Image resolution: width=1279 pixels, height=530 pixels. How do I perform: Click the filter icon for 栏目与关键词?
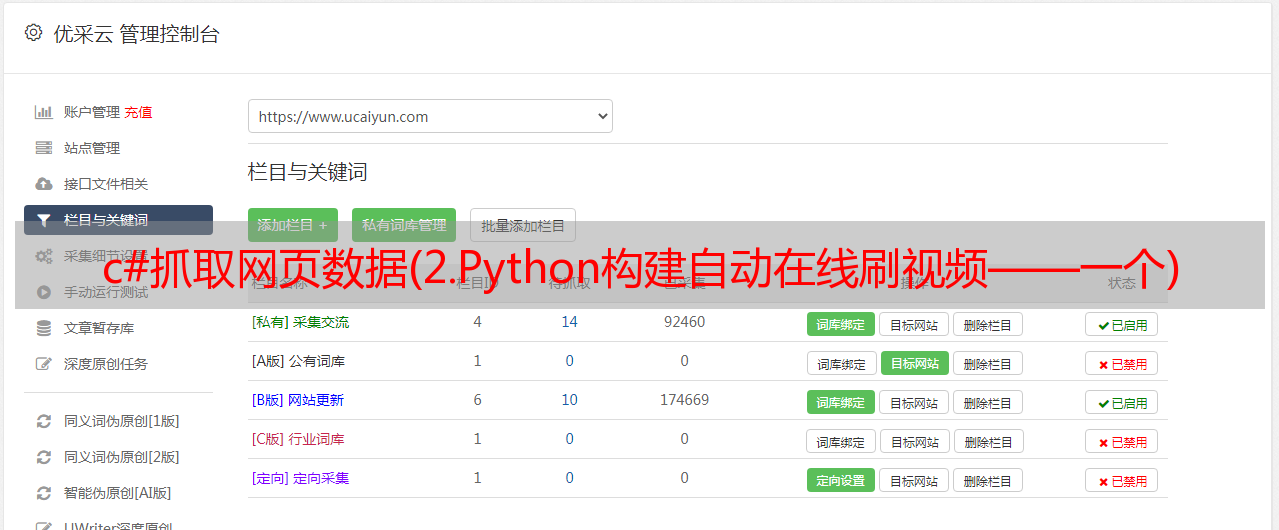(x=43, y=220)
